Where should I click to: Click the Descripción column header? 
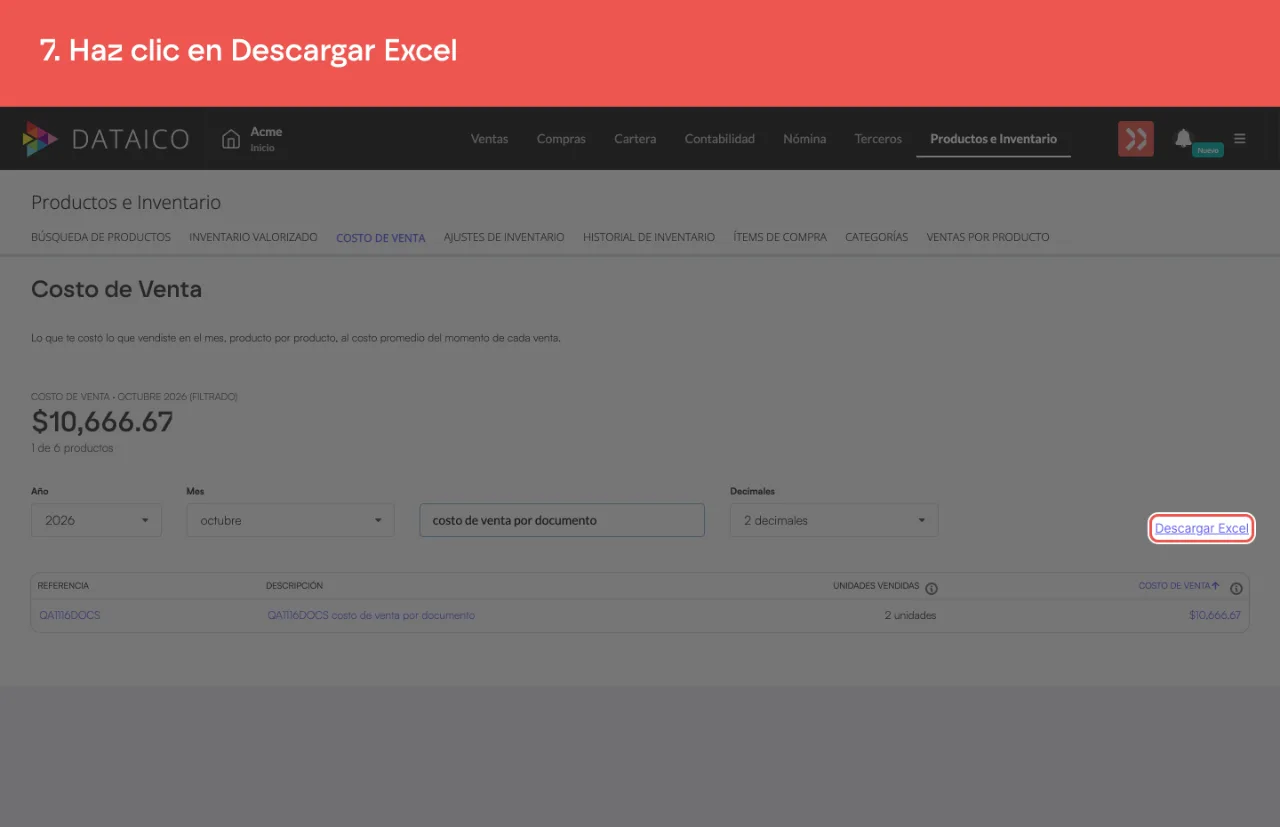tap(295, 586)
